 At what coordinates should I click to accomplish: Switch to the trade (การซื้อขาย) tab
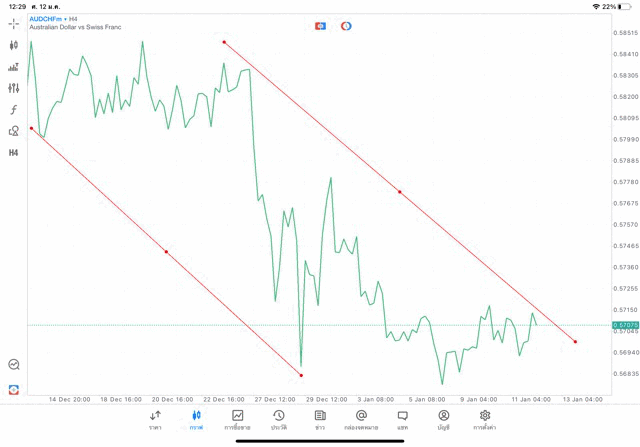click(x=237, y=419)
